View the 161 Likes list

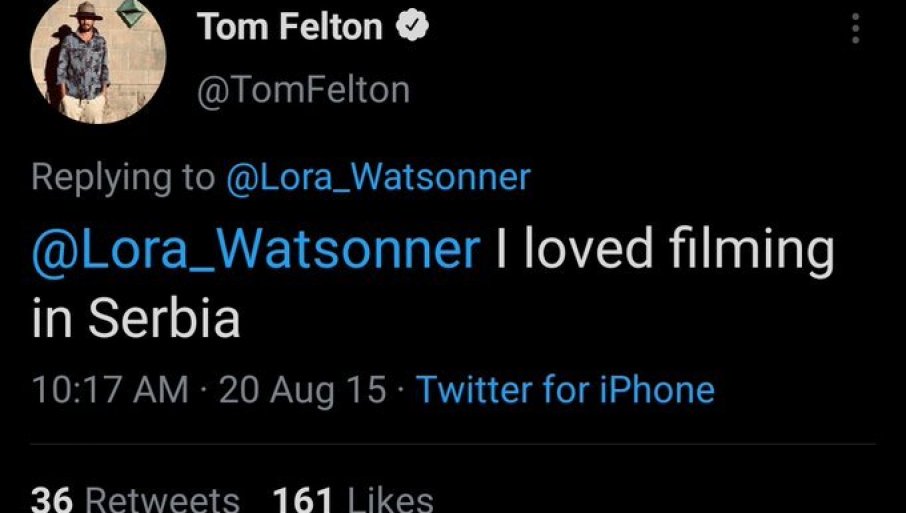352,499
